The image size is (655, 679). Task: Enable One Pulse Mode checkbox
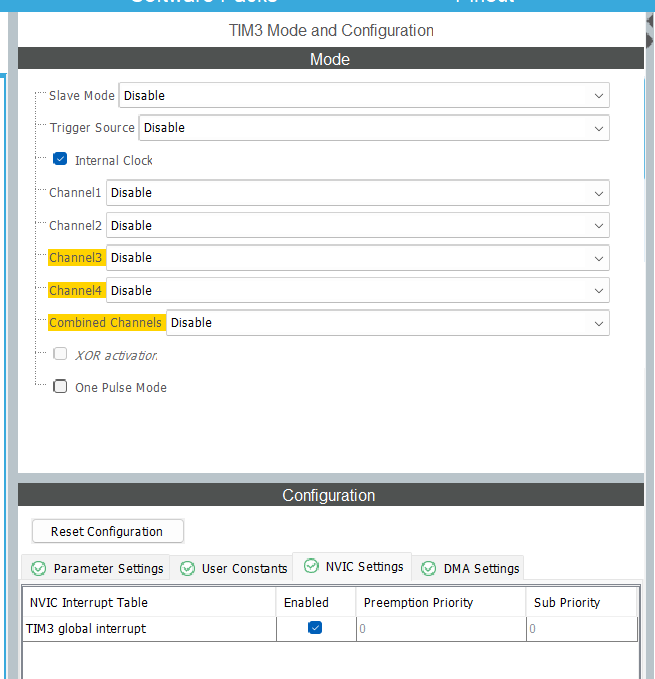coord(60,387)
